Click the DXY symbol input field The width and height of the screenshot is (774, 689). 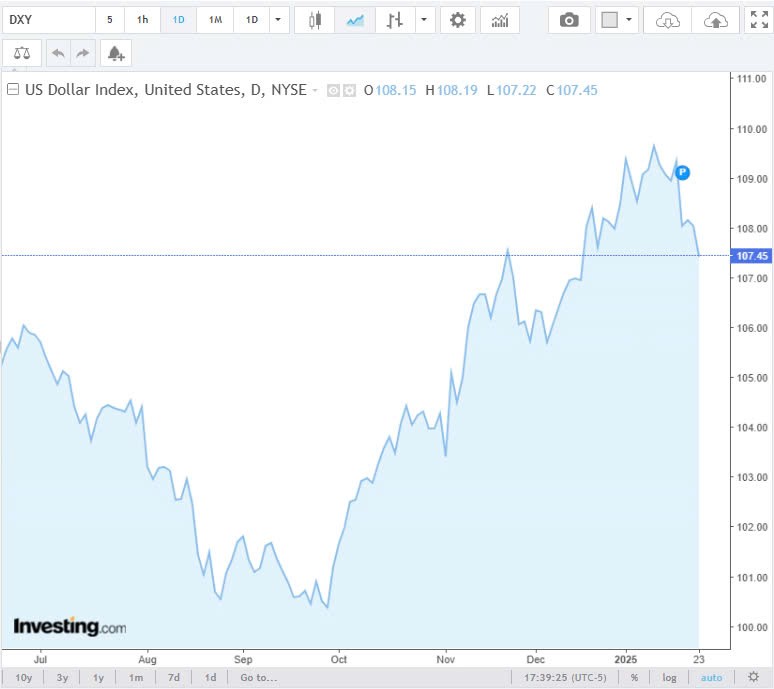48,20
